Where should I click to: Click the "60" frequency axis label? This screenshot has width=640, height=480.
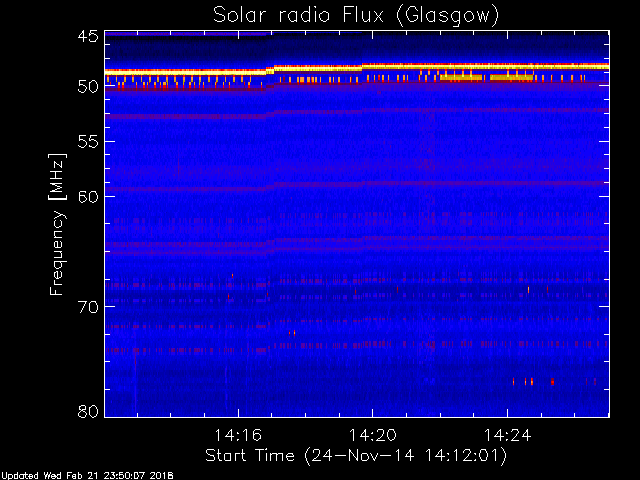(x=88, y=197)
